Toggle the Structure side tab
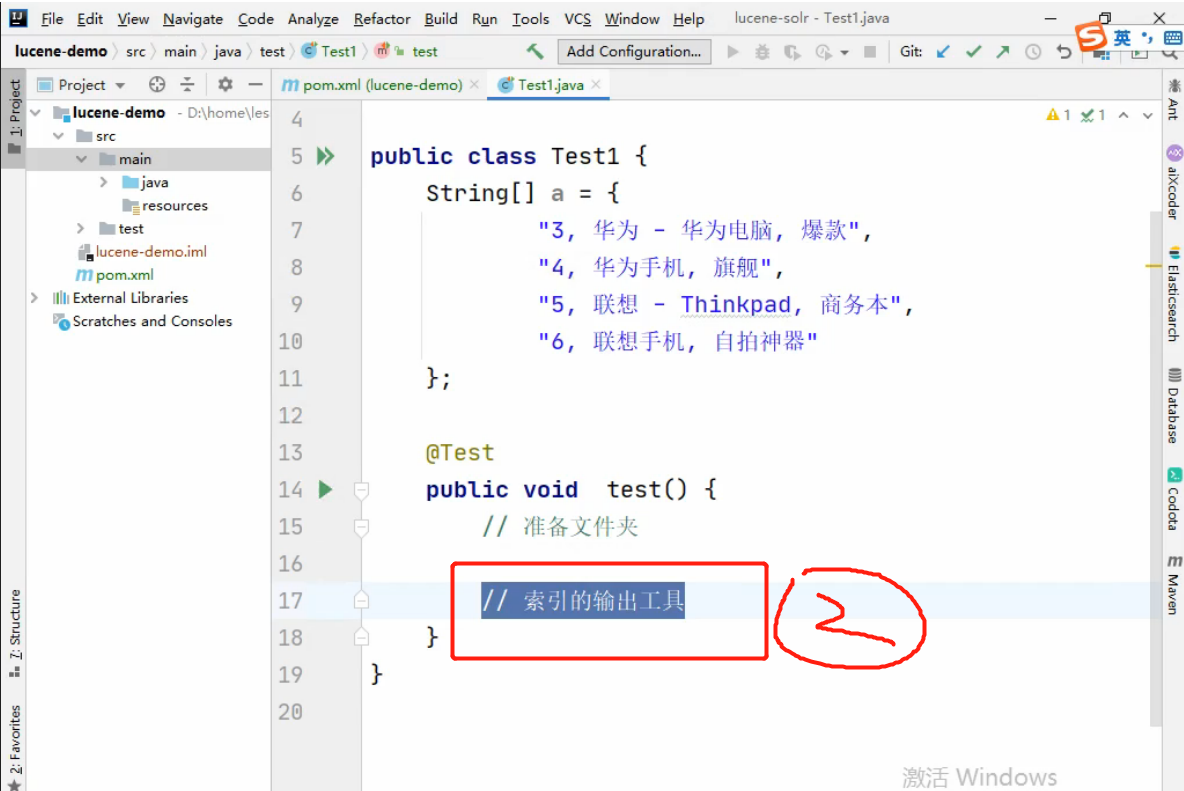1184x791 pixels. point(14,632)
